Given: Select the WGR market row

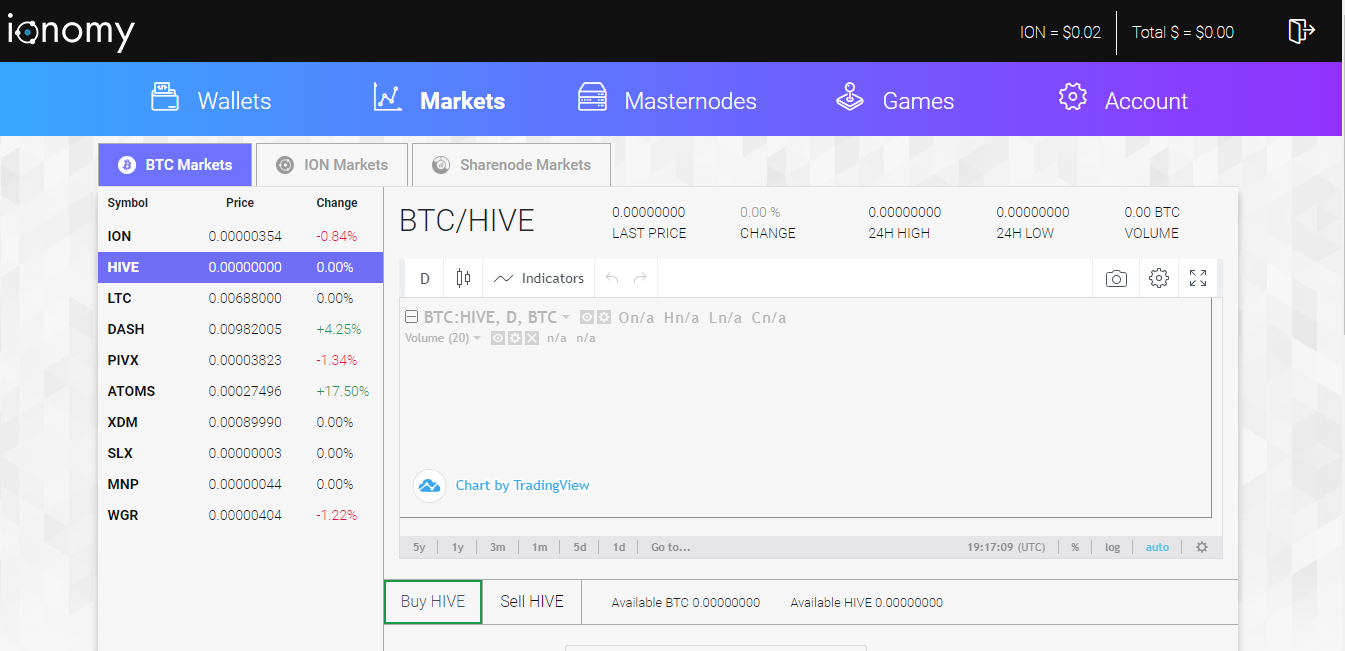Looking at the screenshot, I should [x=240, y=515].
